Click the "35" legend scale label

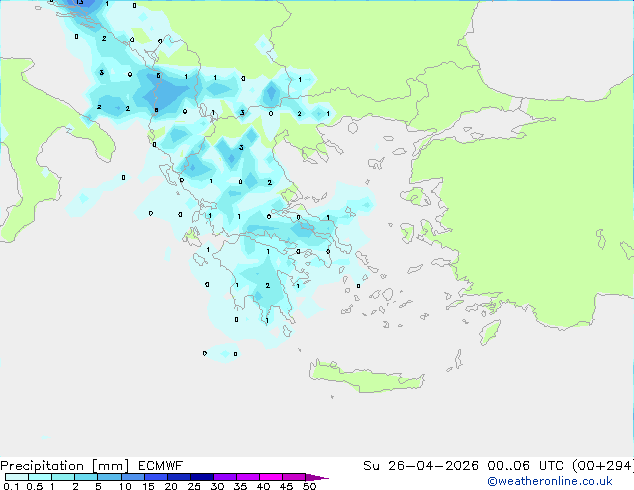point(240,486)
